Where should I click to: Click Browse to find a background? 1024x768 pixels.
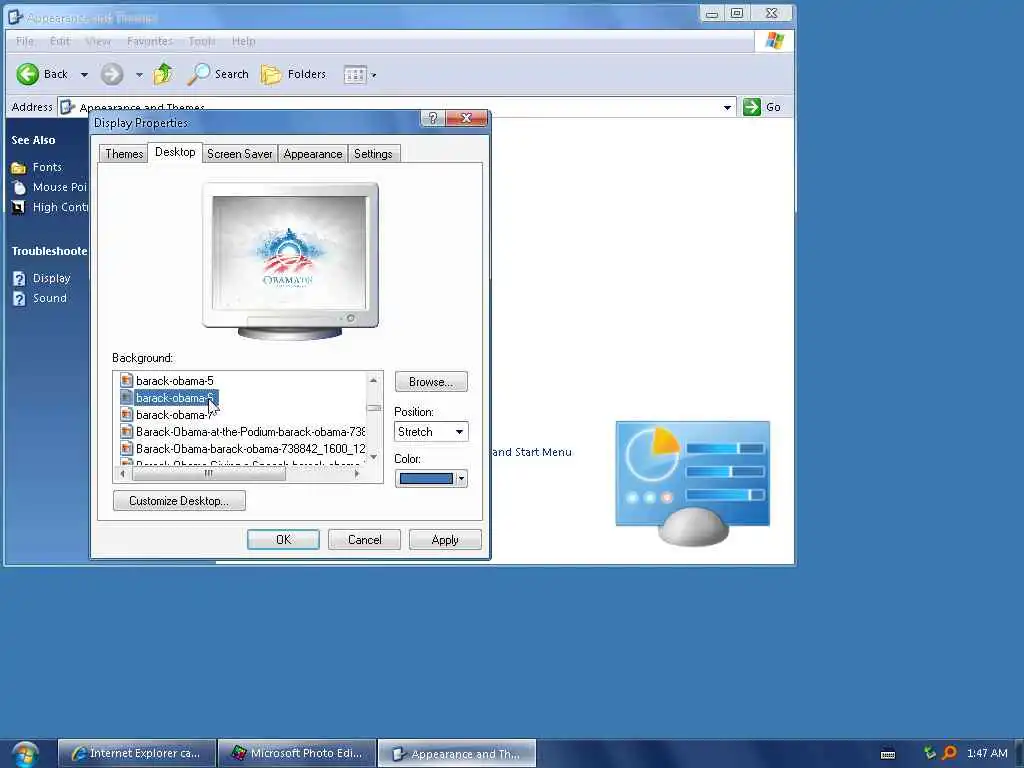tap(431, 382)
